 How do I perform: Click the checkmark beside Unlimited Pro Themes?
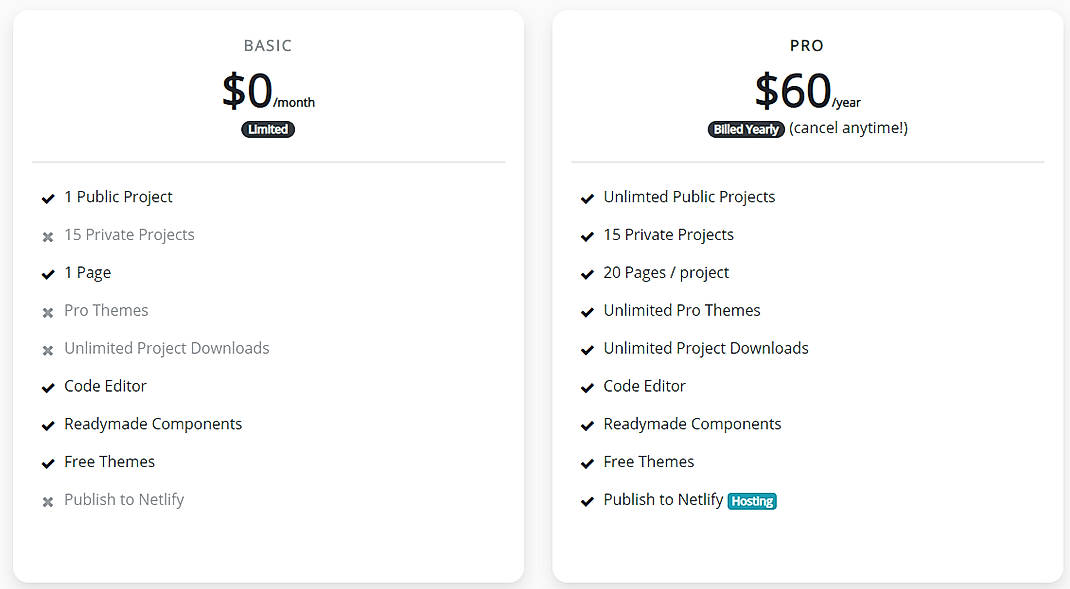587,312
